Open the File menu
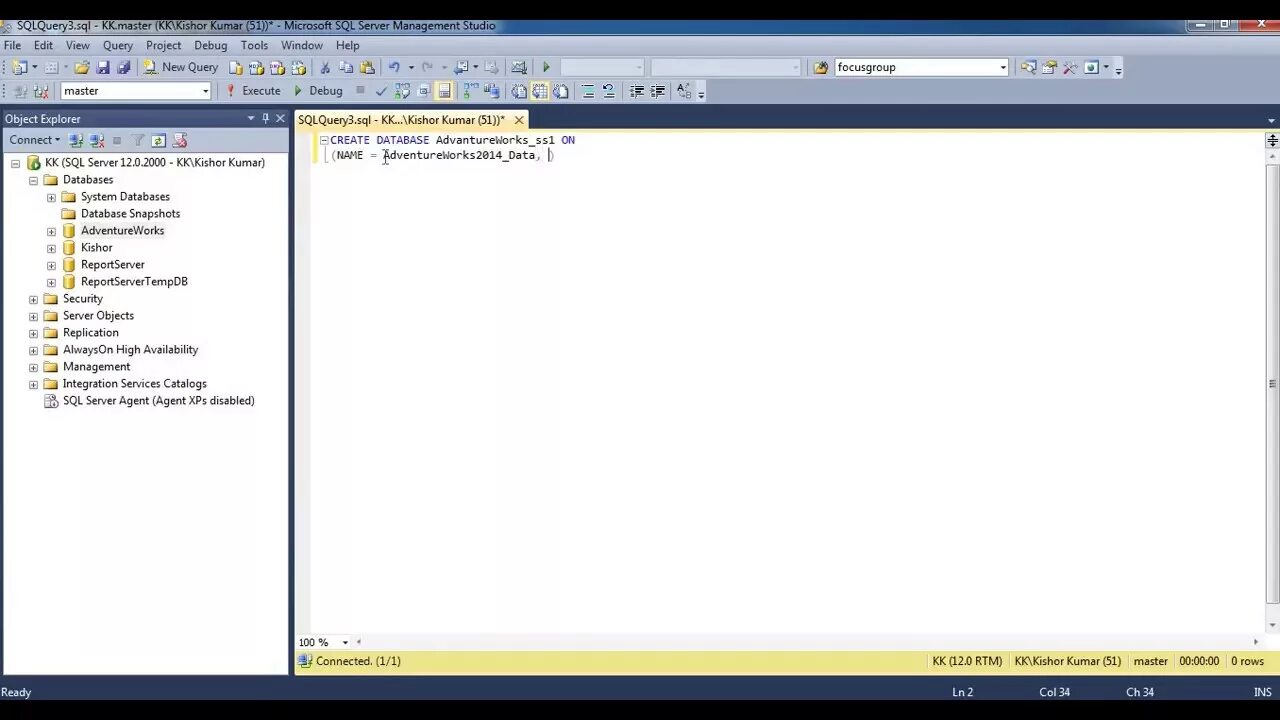 (13, 45)
